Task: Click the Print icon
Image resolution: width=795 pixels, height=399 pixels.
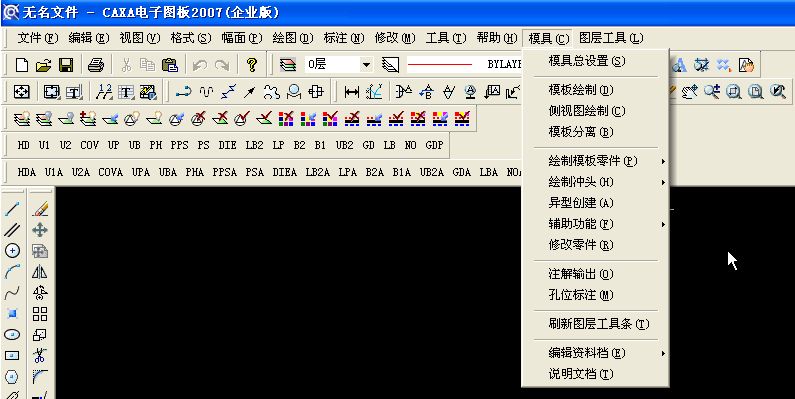Action: 96,65
